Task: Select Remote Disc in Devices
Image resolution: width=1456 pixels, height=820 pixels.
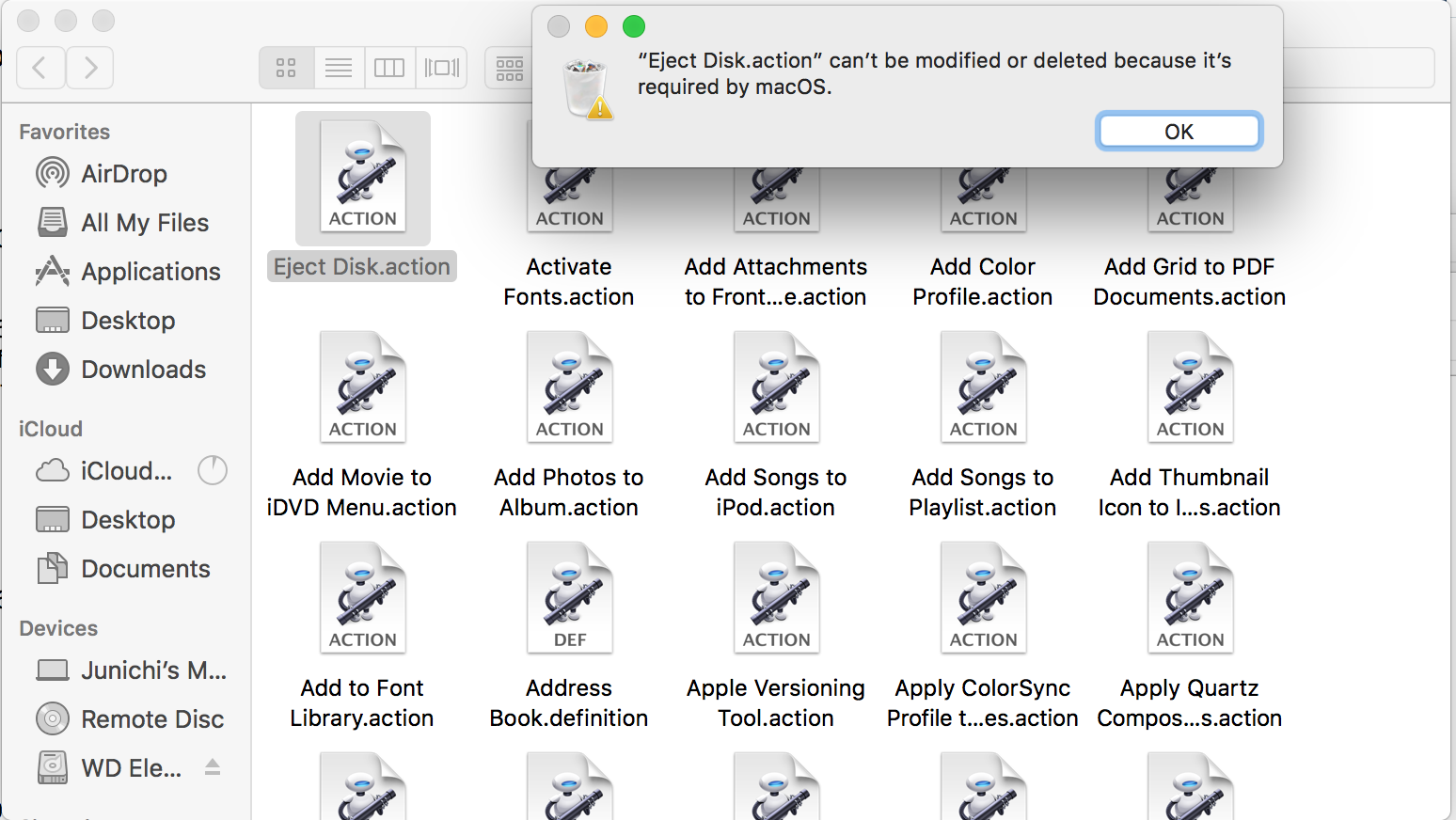Action: coord(130,719)
